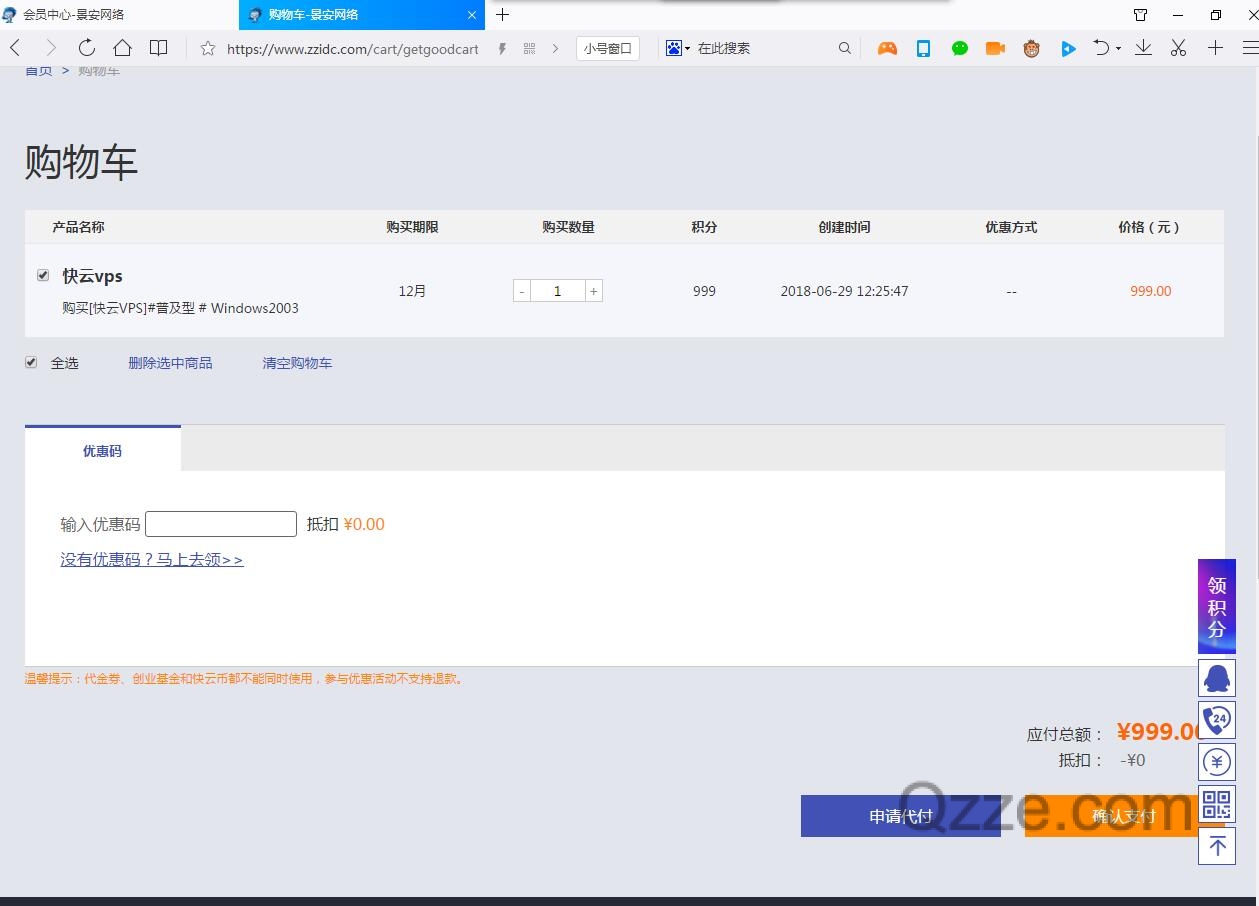Open the Baidu paw search engine dropdown
Image resolution: width=1259 pixels, height=906 pixels.
pyautogui.click(x=678, y=48)
